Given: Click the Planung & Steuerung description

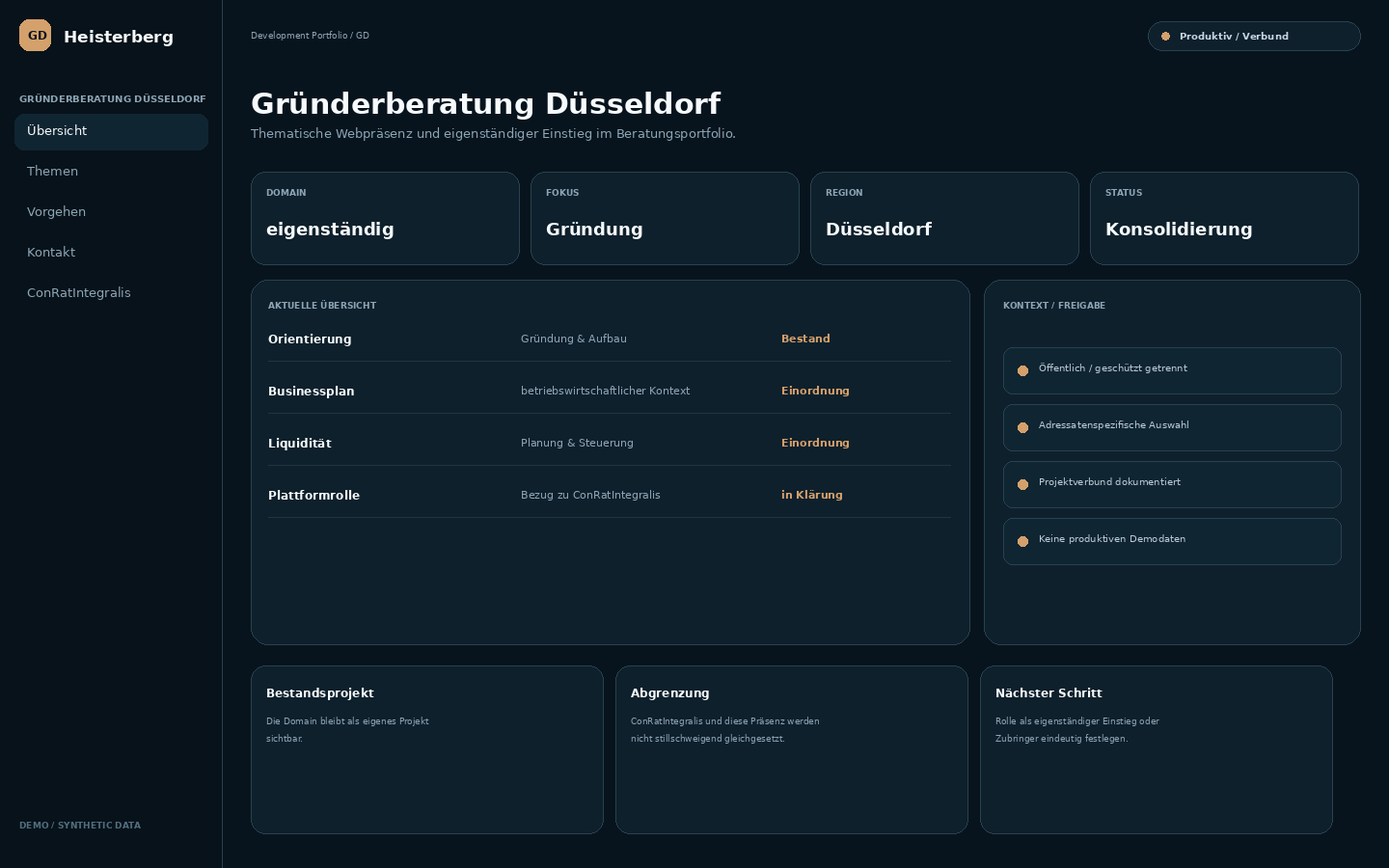Looking at the screenshot, I should (577, 444).
